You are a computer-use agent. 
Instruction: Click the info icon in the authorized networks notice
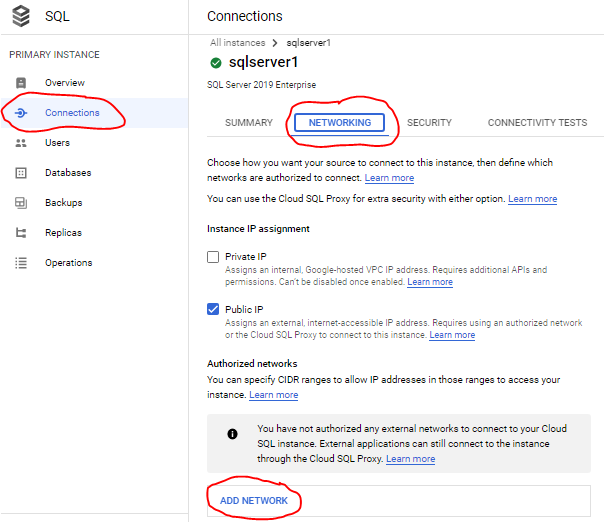(232, 434)
